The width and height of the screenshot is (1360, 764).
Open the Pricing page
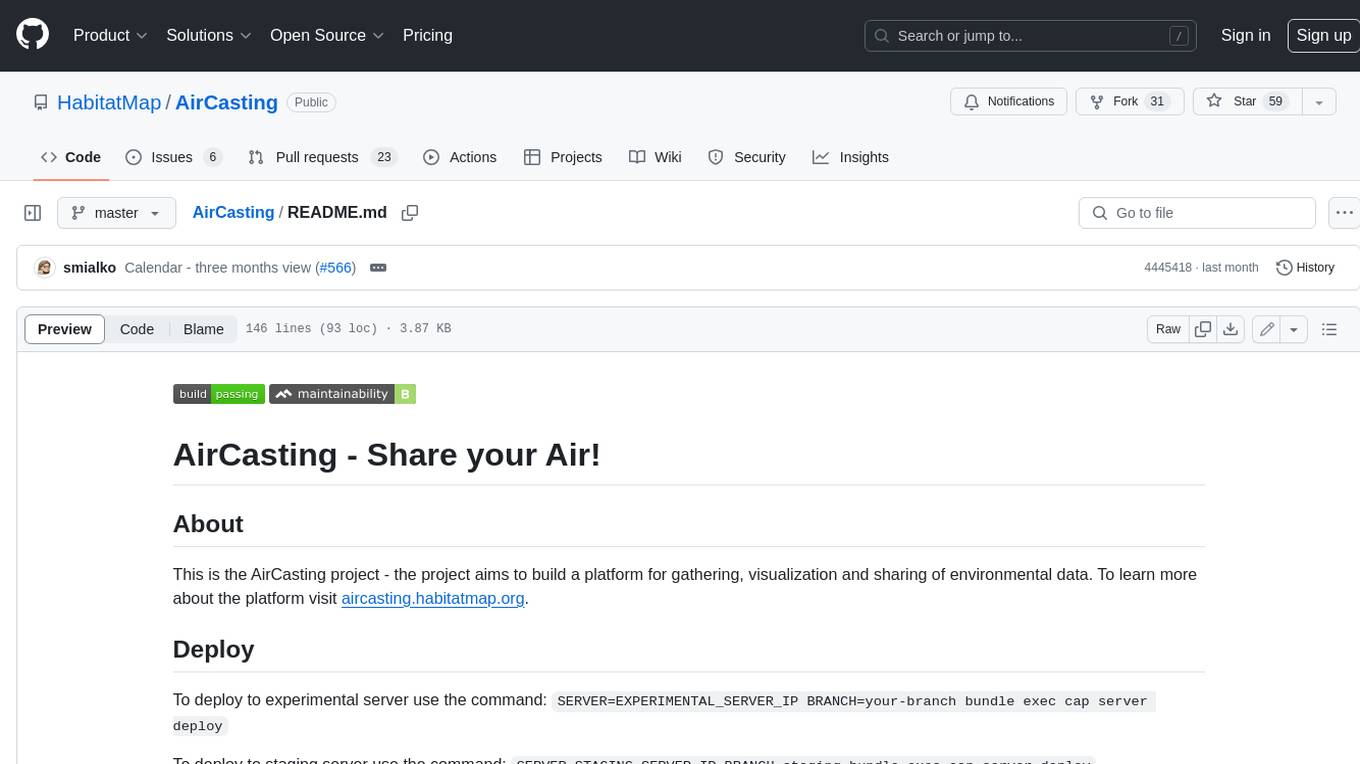coord(427,35)
